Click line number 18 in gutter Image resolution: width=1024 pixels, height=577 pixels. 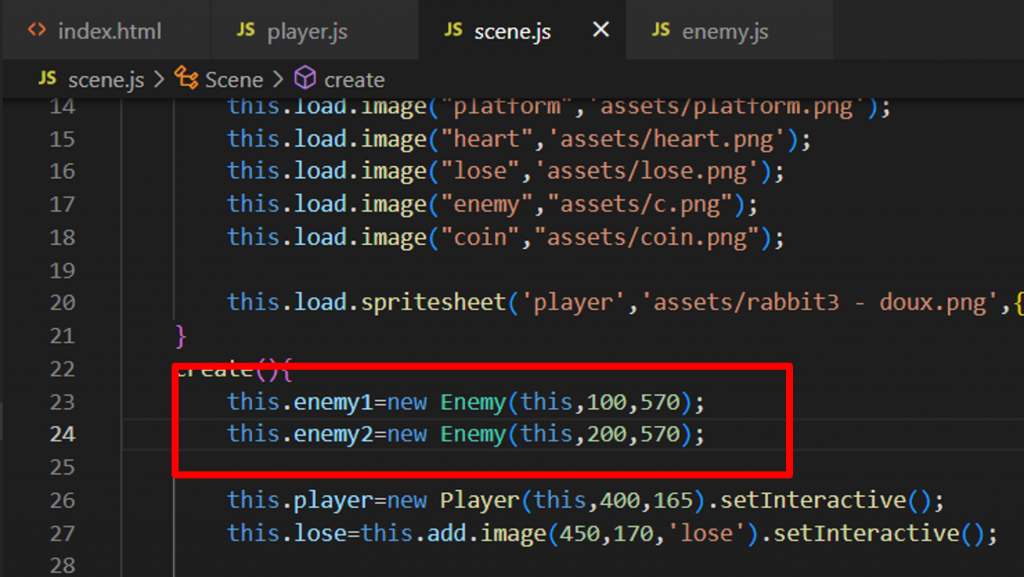63,238
